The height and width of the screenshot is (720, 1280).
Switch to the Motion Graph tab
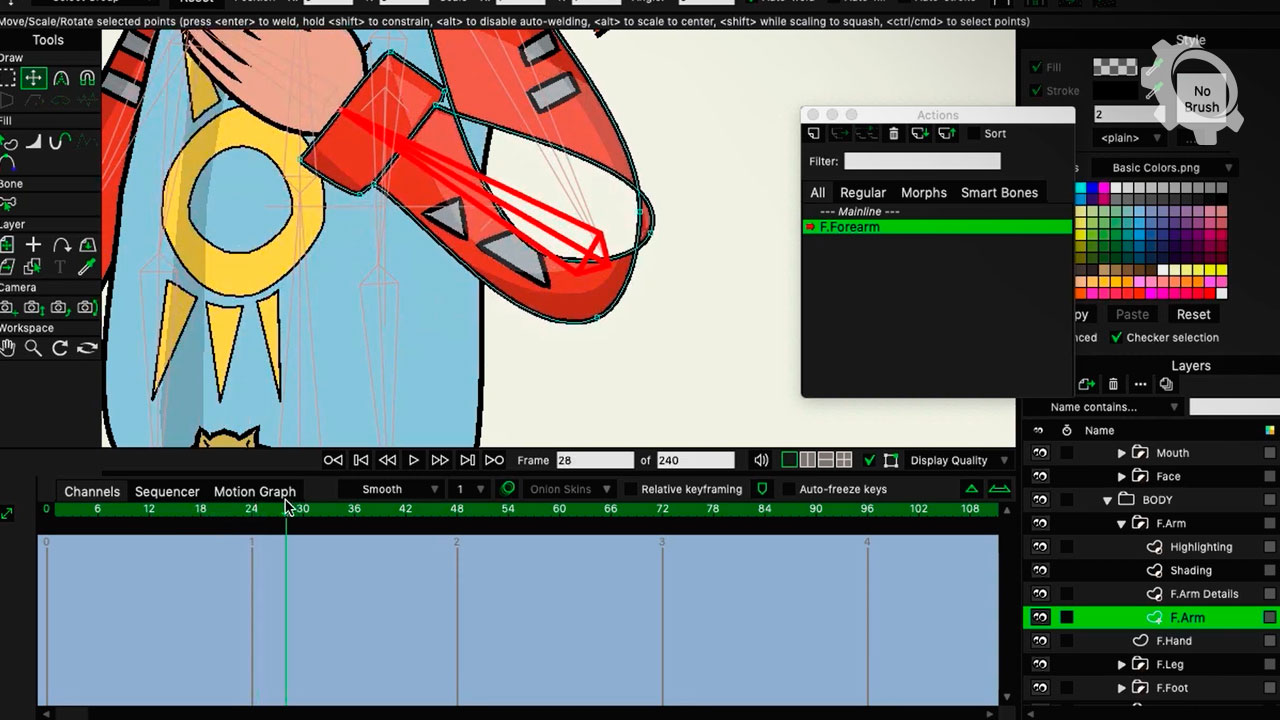pyautogui.click(x=254, y=491)
